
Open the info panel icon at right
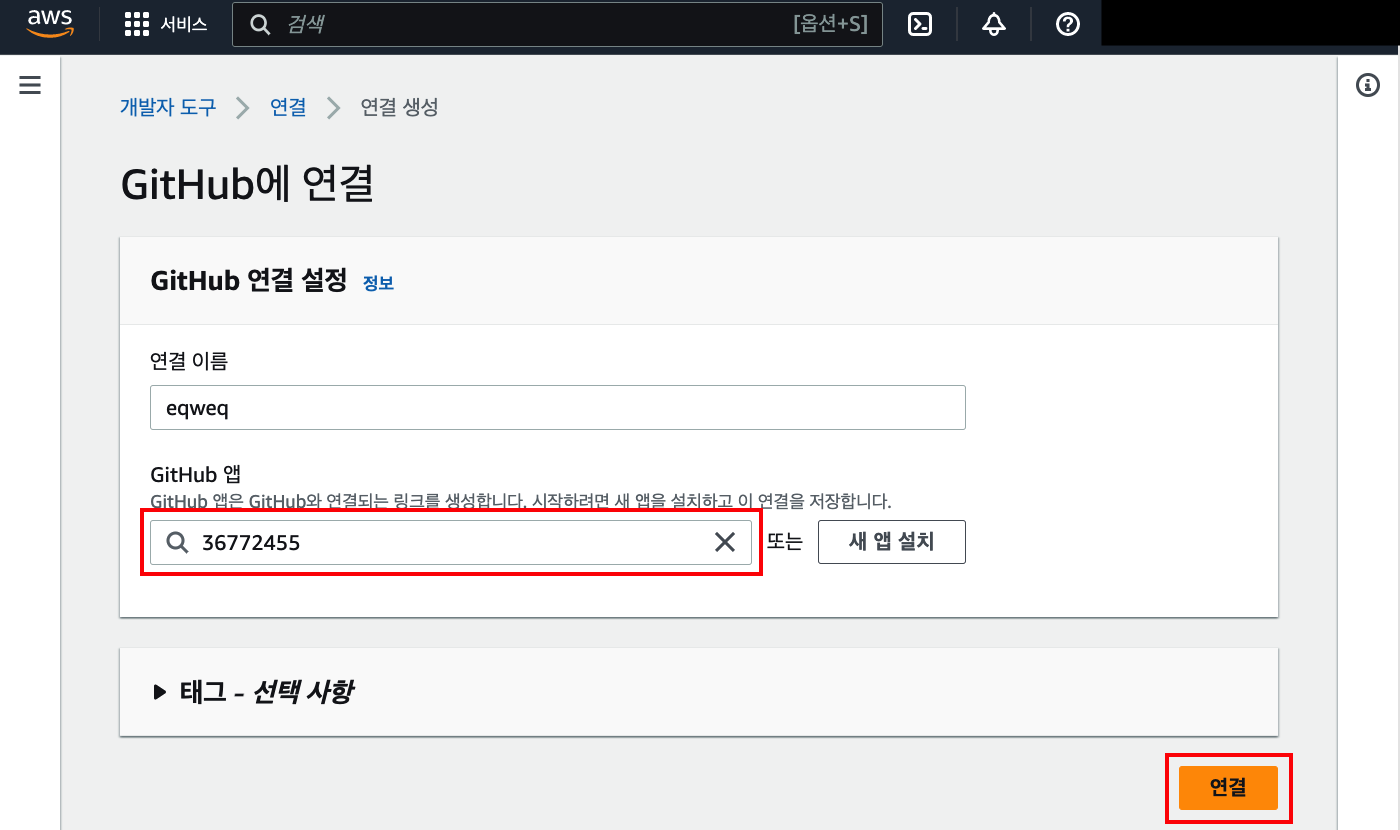tap(1368, 85)
